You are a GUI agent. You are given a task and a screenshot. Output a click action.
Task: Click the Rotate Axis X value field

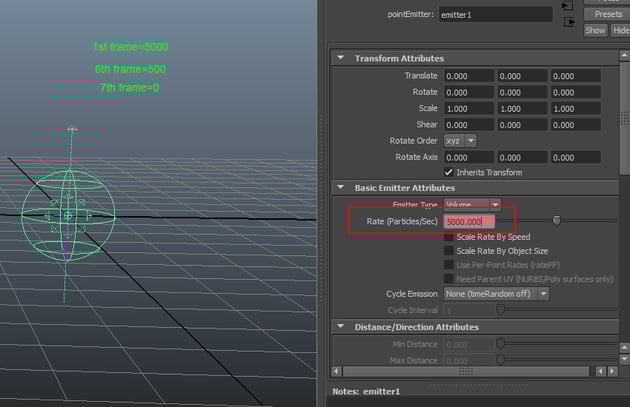[x=468, y=157]
